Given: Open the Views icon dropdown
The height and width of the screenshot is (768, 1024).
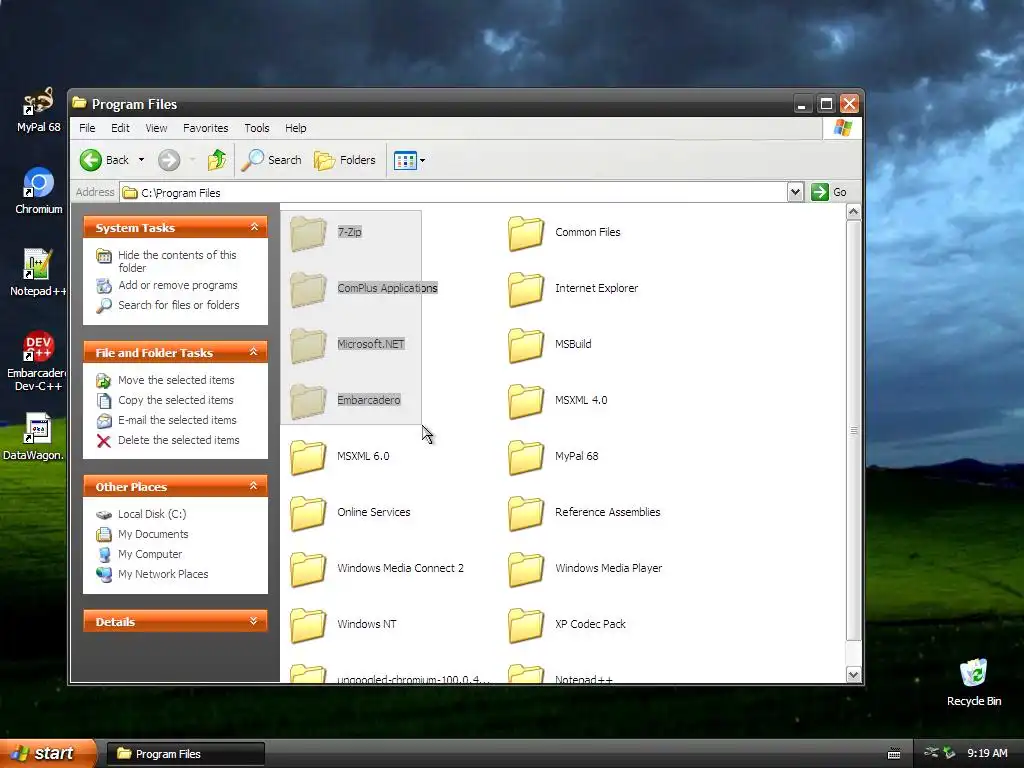Looking at the screenshot, I should pos(409,160).
